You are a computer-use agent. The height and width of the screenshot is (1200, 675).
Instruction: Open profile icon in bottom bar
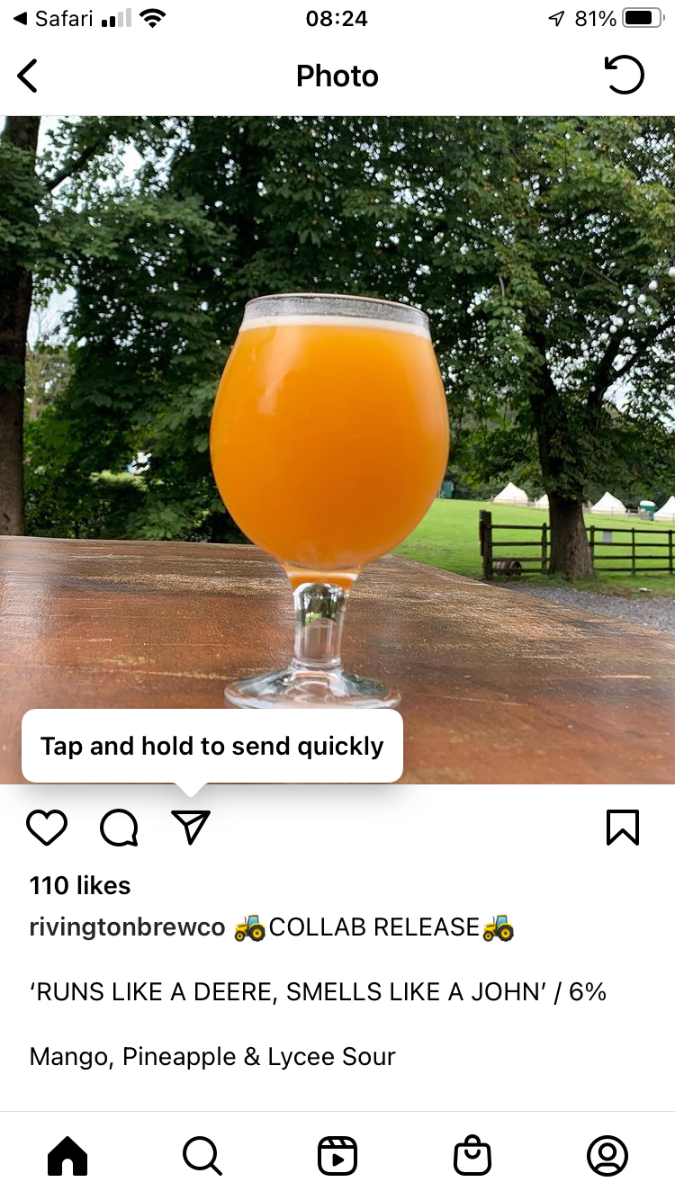(x=607, y=1156)
